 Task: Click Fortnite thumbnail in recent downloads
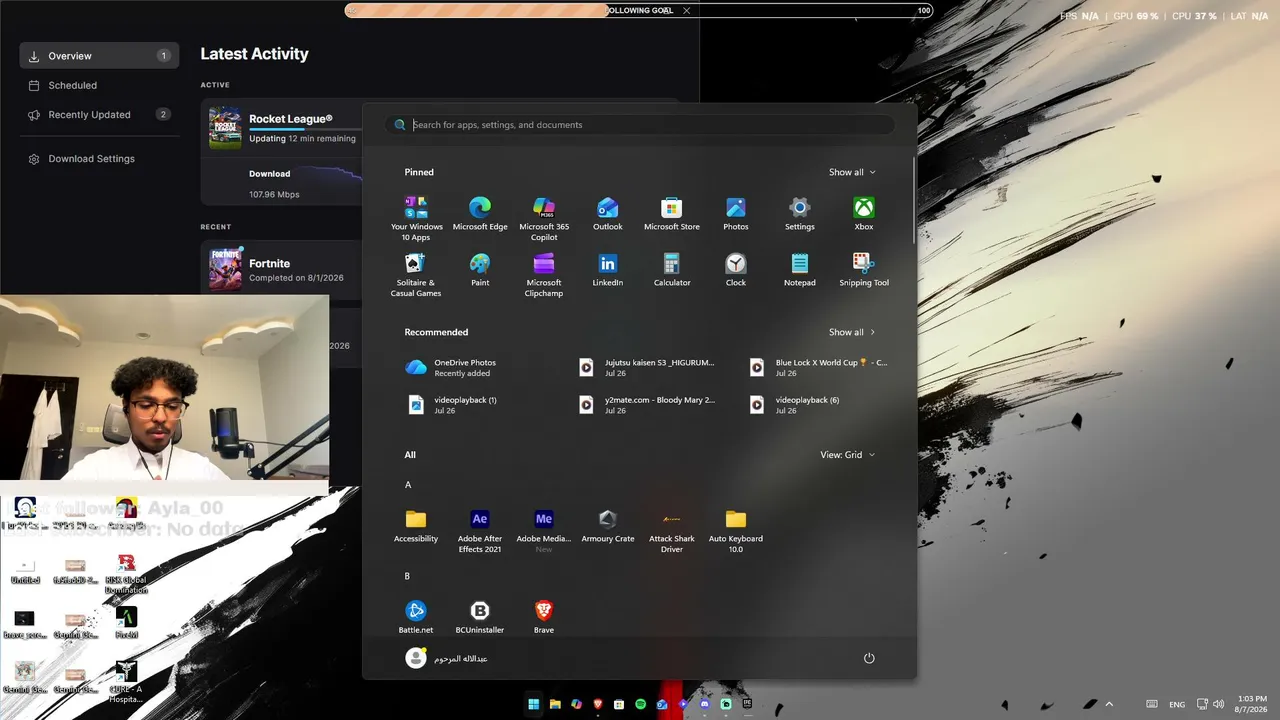[225, 268]
